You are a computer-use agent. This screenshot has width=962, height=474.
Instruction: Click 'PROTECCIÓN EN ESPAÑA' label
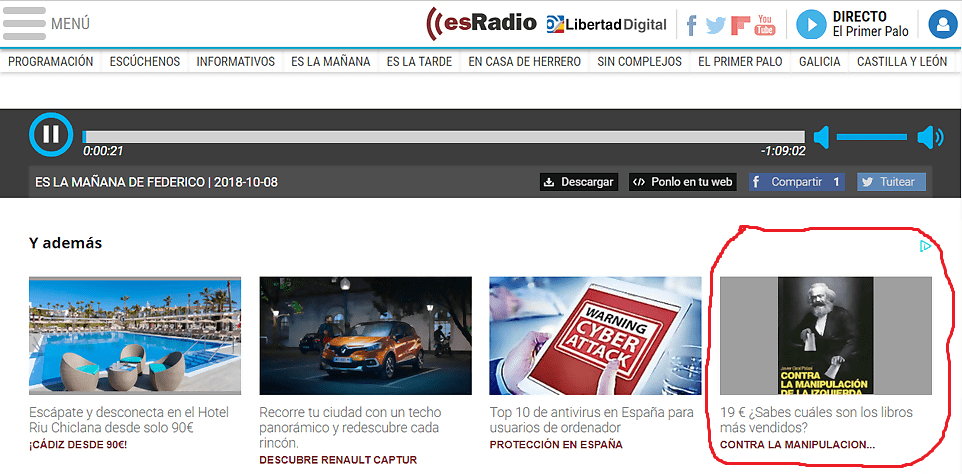pos(556,445)
